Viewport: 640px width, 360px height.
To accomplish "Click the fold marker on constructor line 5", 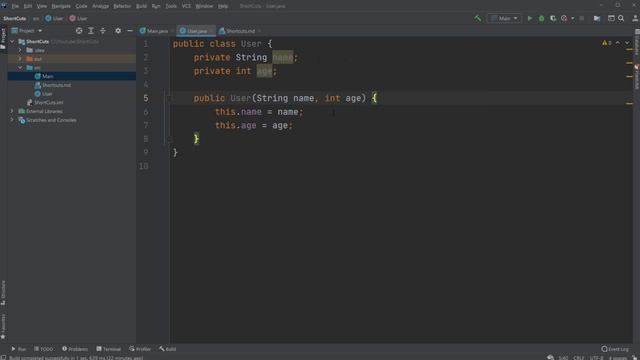I will pos(169,98).
